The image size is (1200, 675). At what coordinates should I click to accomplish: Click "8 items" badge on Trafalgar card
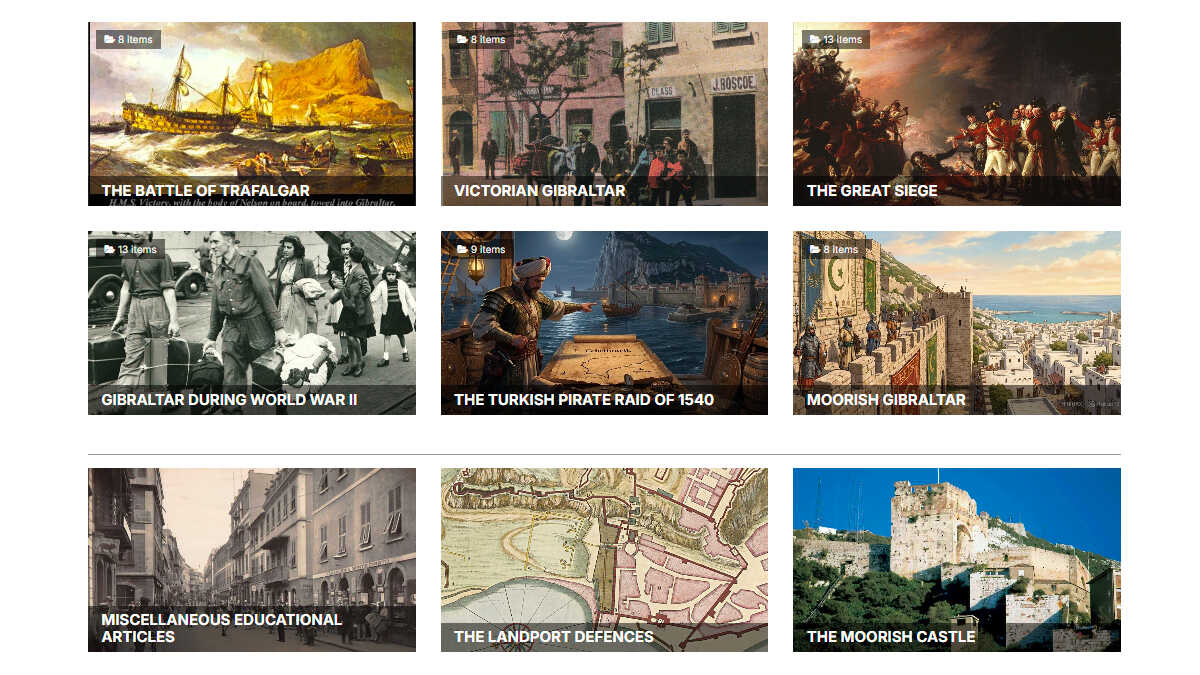click(x=128, y=40)
